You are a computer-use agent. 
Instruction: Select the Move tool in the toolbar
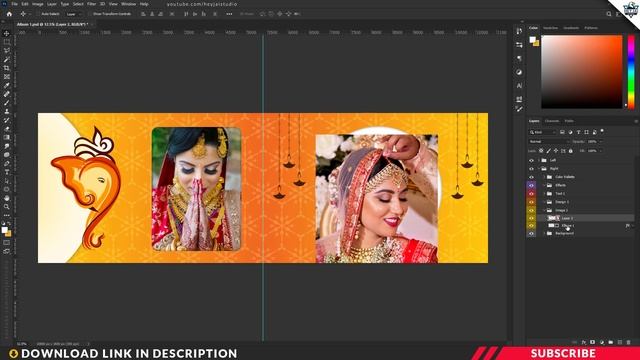pos(7,33)
